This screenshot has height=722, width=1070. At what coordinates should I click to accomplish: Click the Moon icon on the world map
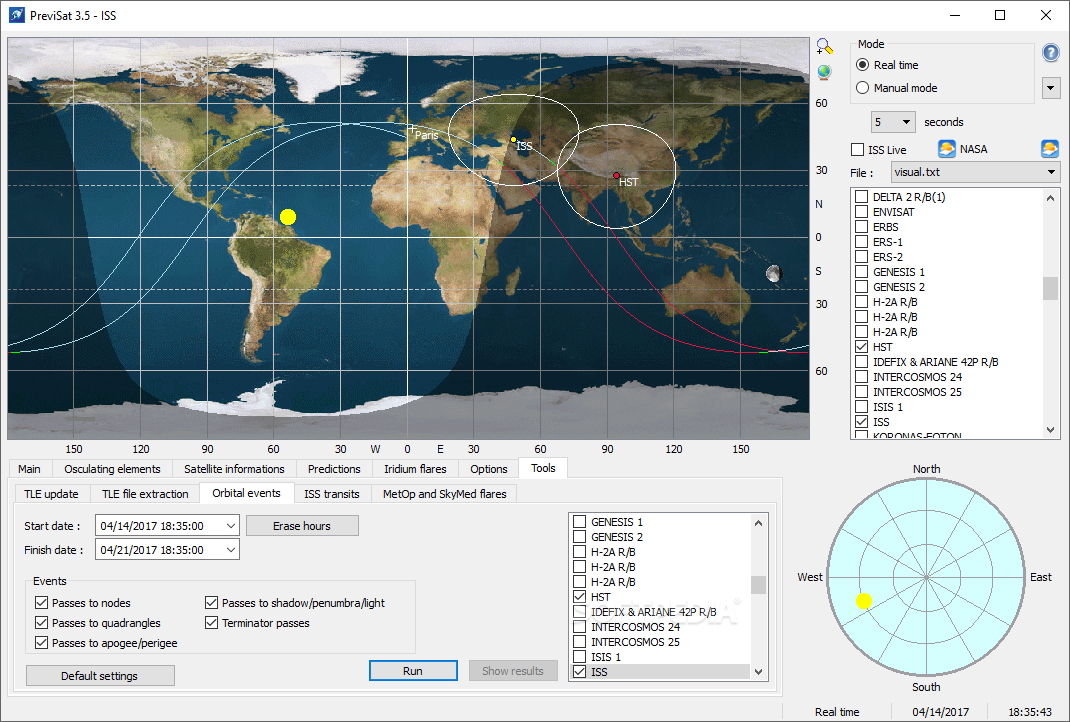click(x=773, y=274)
